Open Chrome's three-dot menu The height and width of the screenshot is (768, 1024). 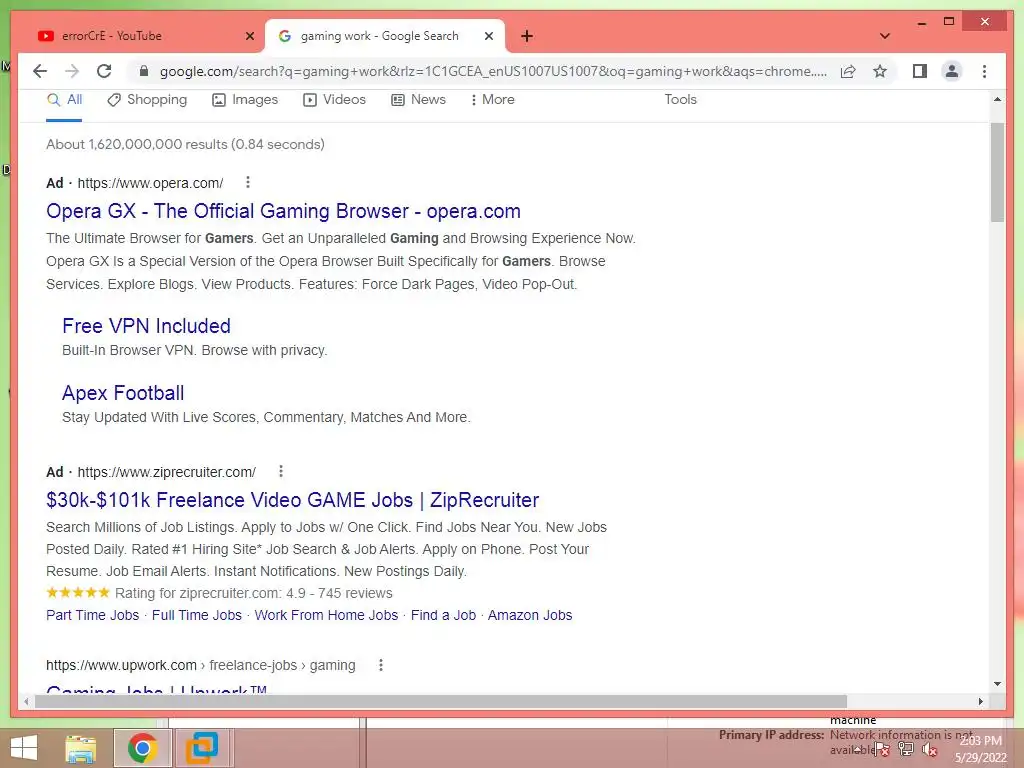(984, 71)
